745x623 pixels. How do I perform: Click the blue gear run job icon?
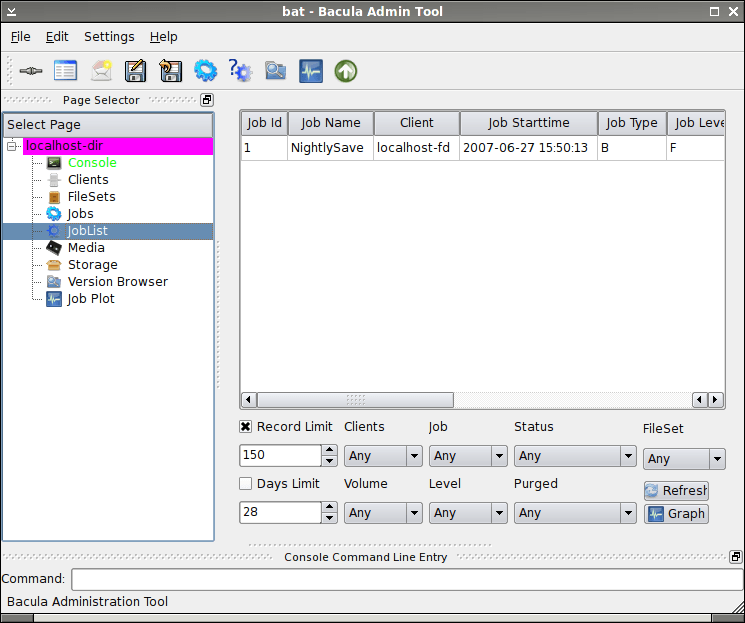click(205, 71)
